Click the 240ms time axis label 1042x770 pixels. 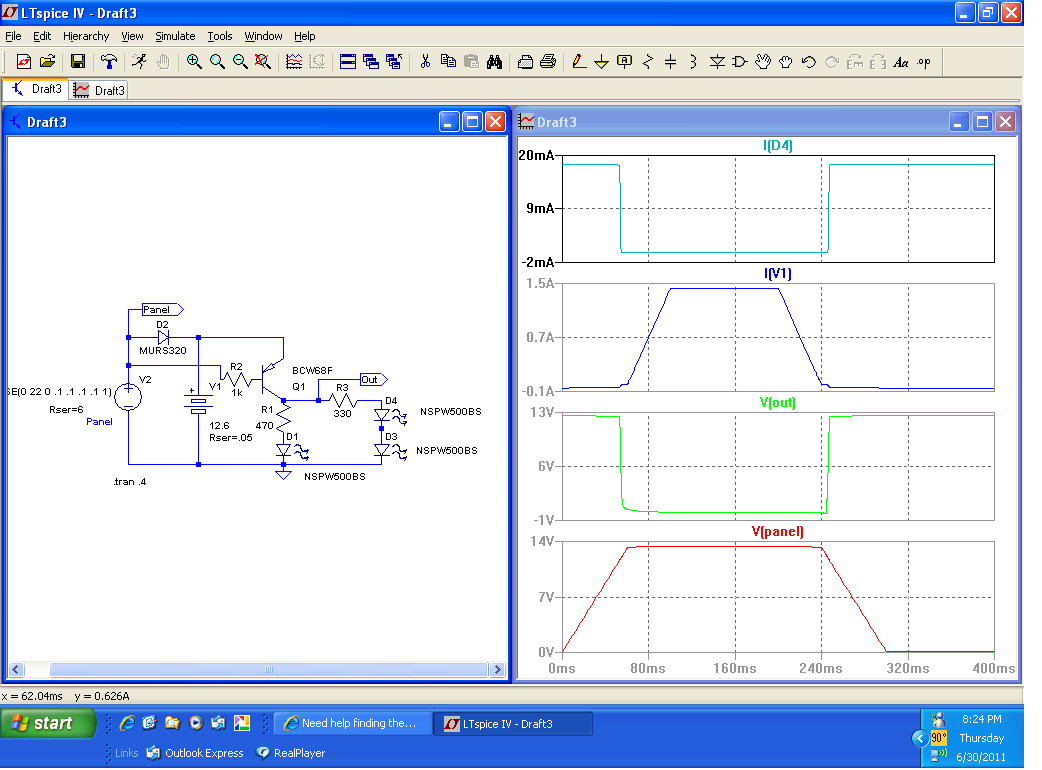click(821, 668)
